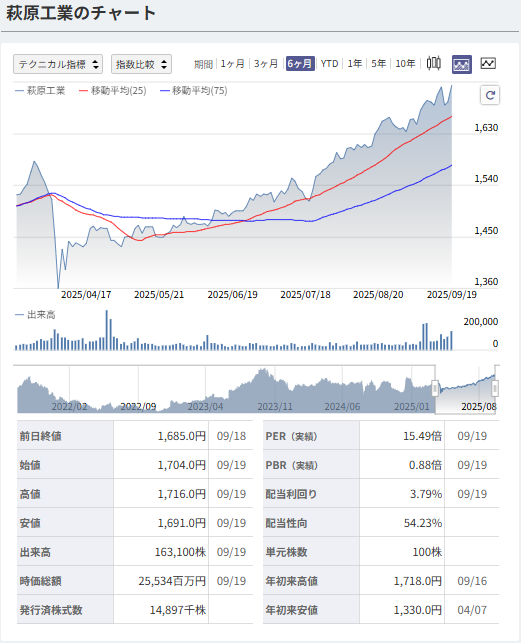
Task: Grab the right range navigator handle
Action: [495, 388]
